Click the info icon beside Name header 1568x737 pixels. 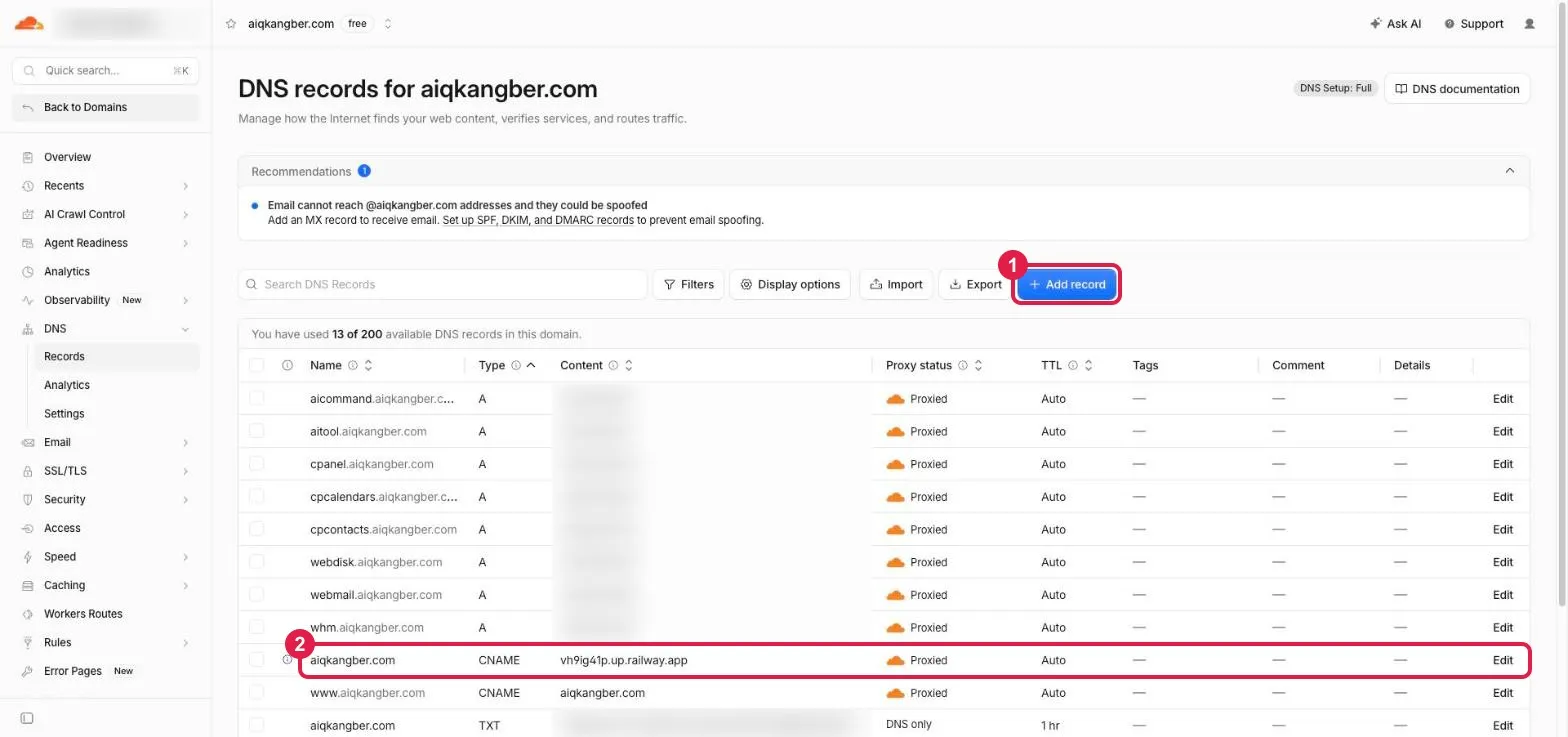[x=354, y=366]
